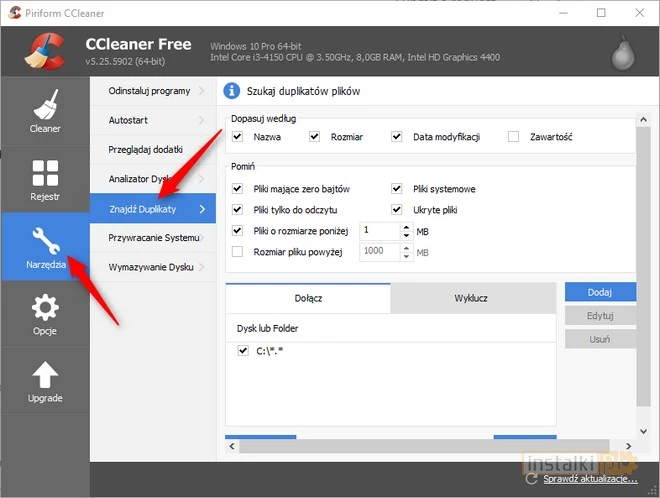Open Przywracanie Systemu menu item
This screenshot has height=498, width=660.
click(x=153, y=238)
